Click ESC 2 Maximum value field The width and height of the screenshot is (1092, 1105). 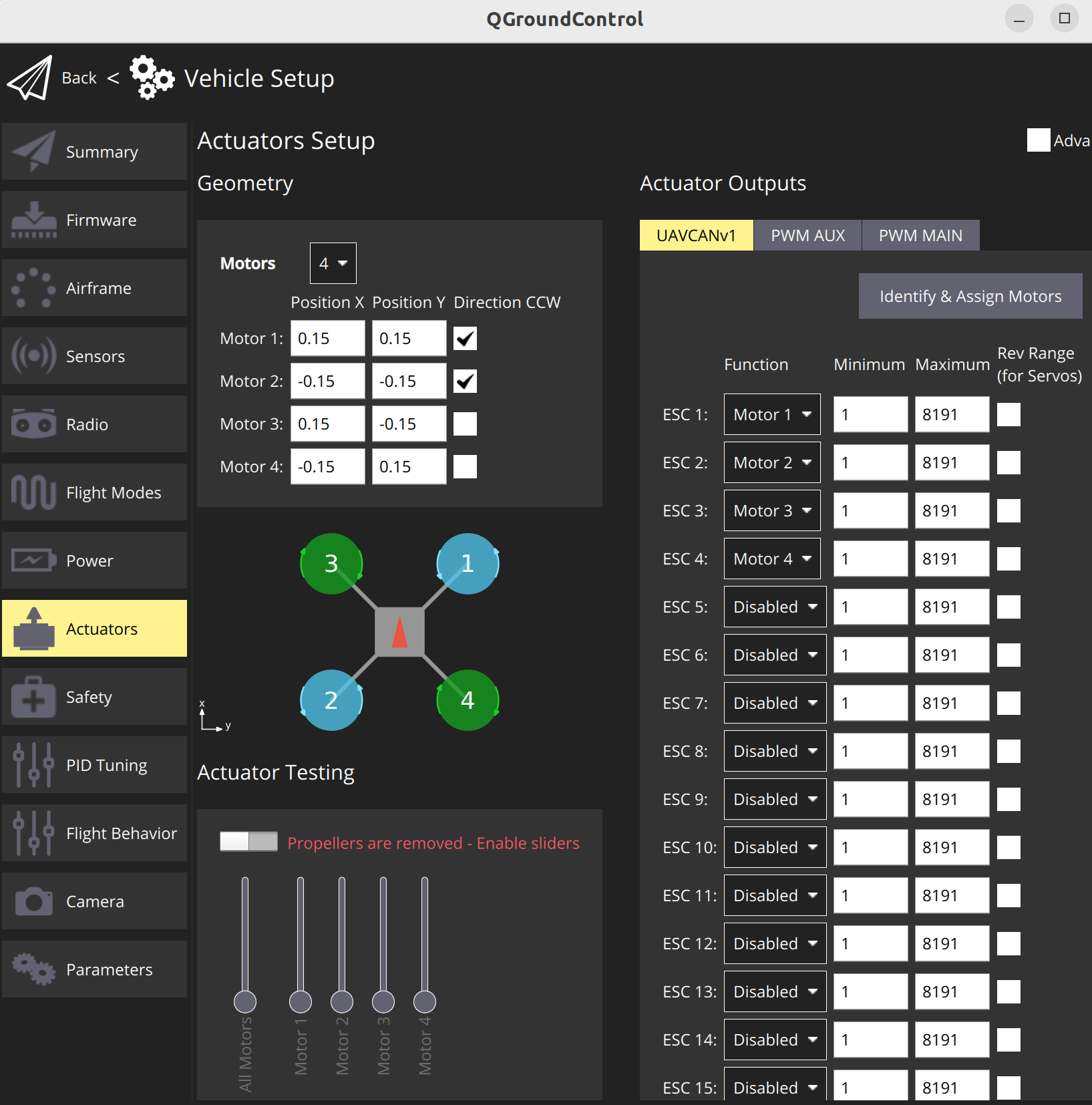click(952, 463)
